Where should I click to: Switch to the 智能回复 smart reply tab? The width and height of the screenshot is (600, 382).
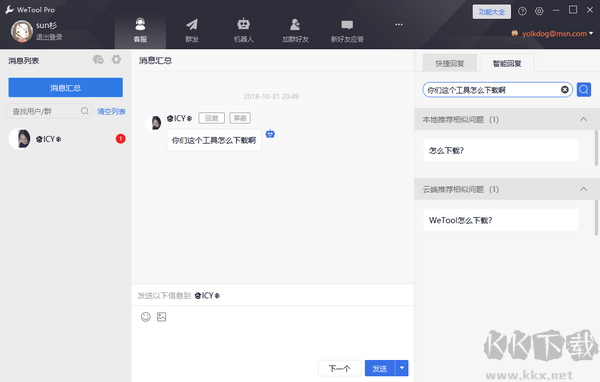tap(507, 63)
